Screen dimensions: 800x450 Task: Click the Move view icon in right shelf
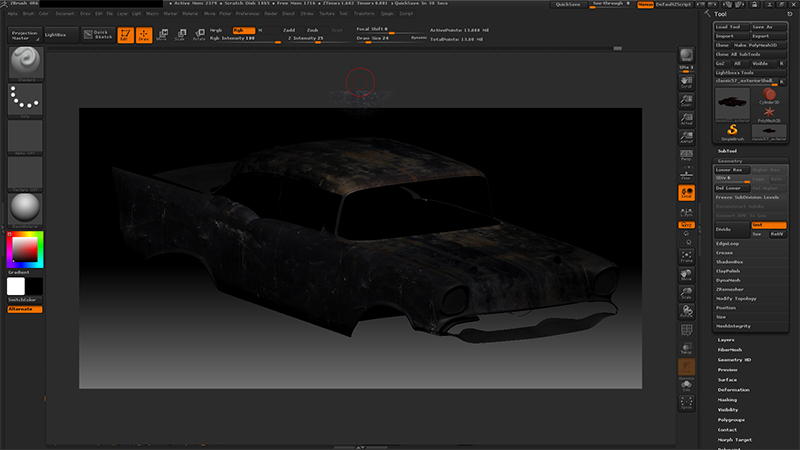686,275
